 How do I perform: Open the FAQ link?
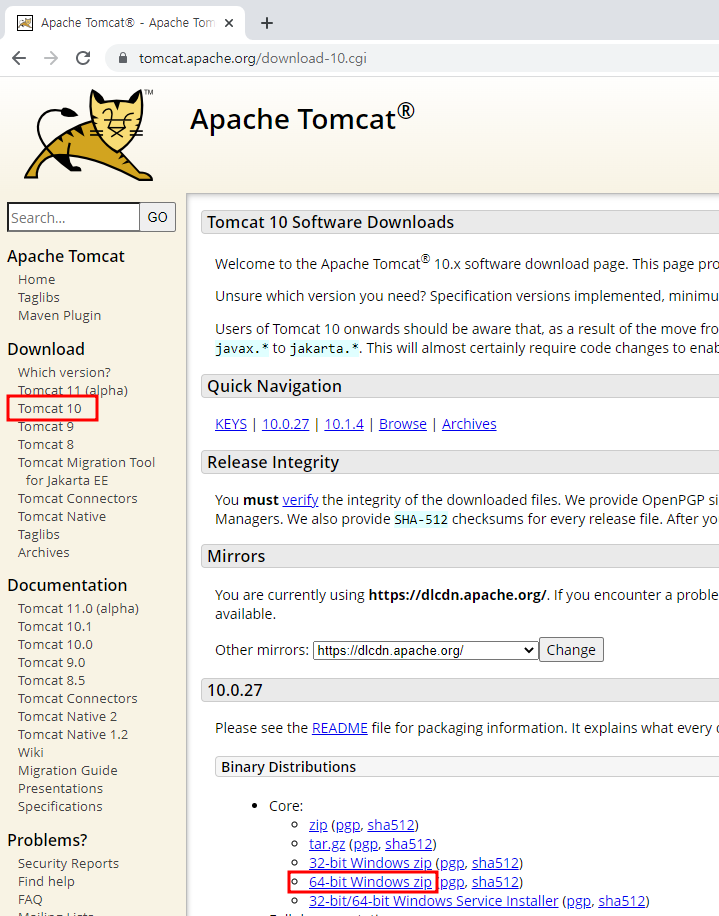tap(30, 900)
